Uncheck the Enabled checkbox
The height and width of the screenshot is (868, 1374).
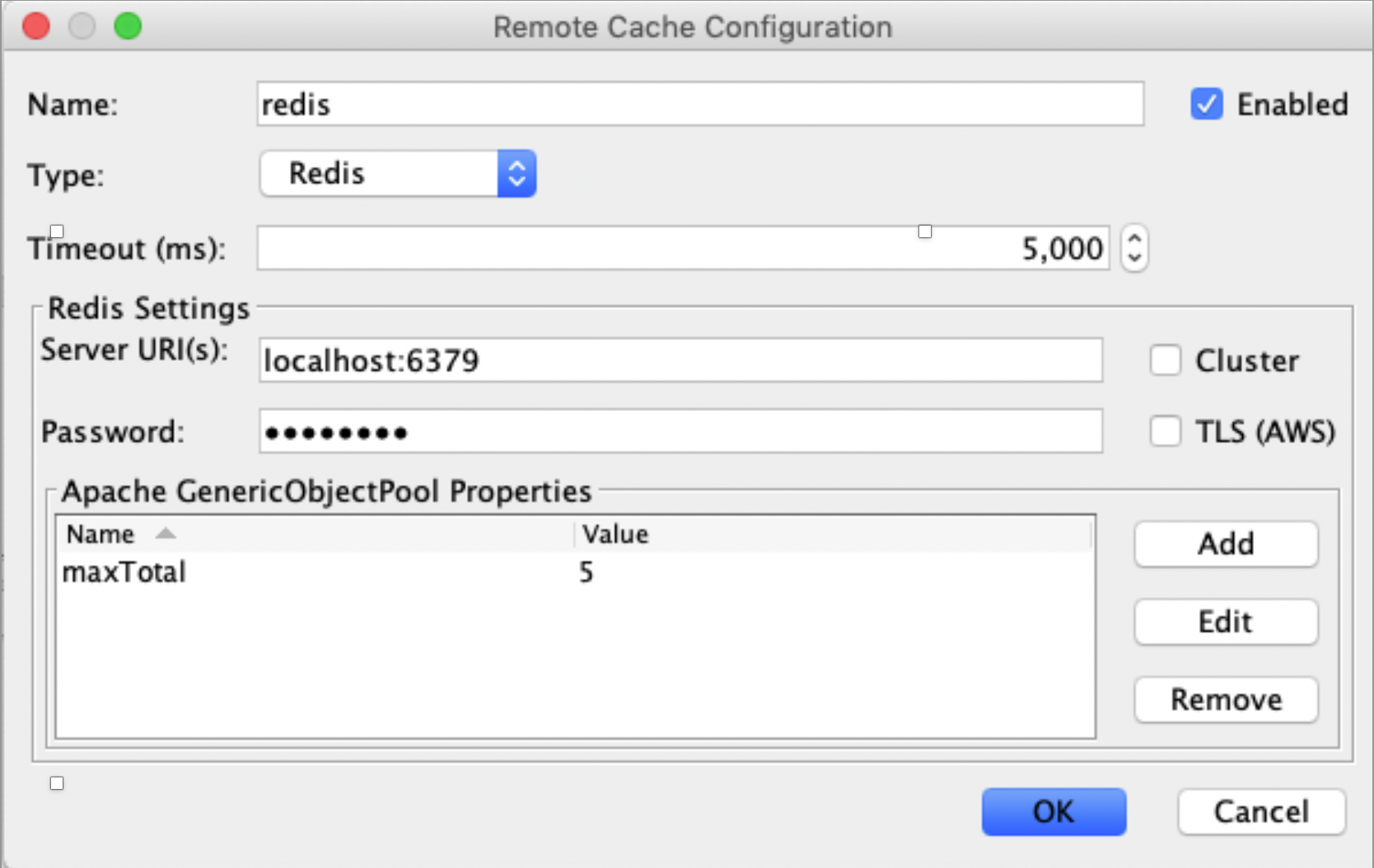[1206, 105]
